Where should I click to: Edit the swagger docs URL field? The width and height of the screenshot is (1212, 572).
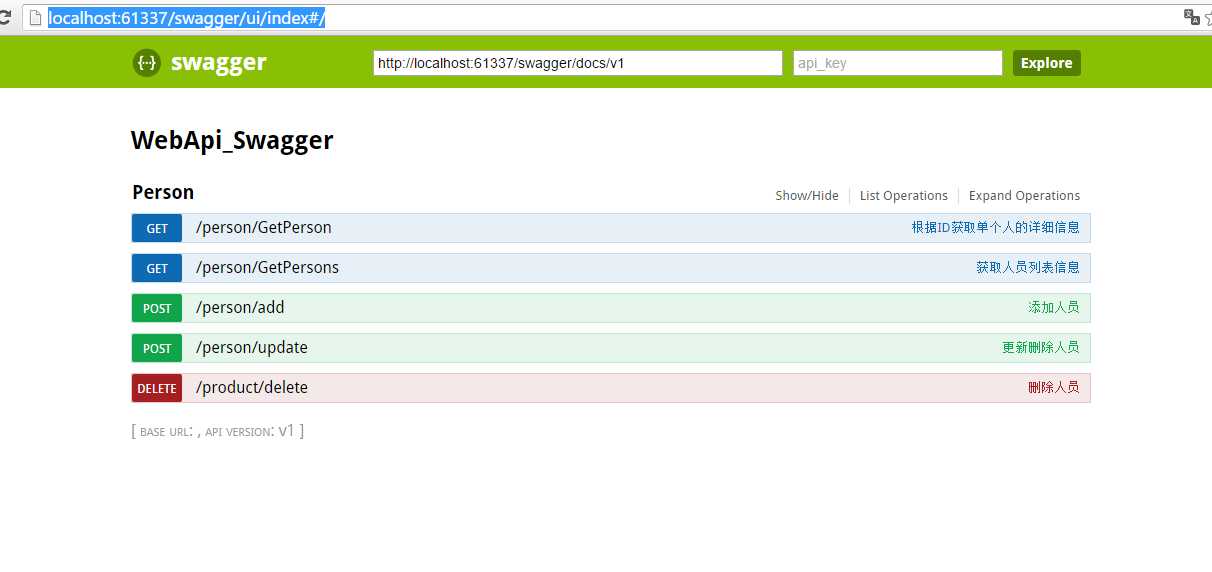(x=578, y=63)
